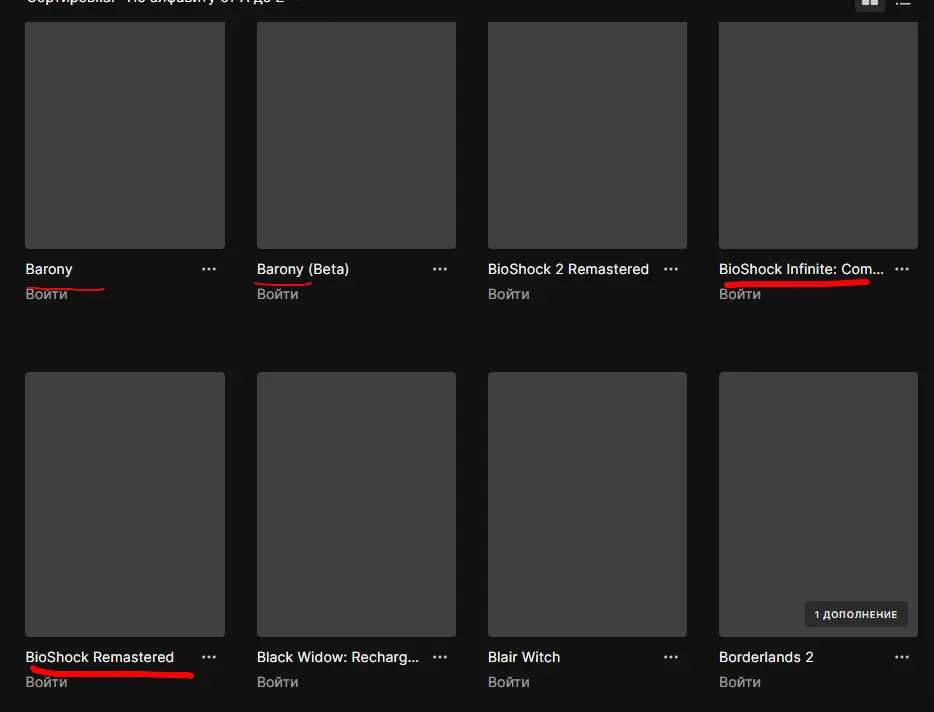Open the options menu for Barony
934x712 pixels.
(x=208, y=269)
